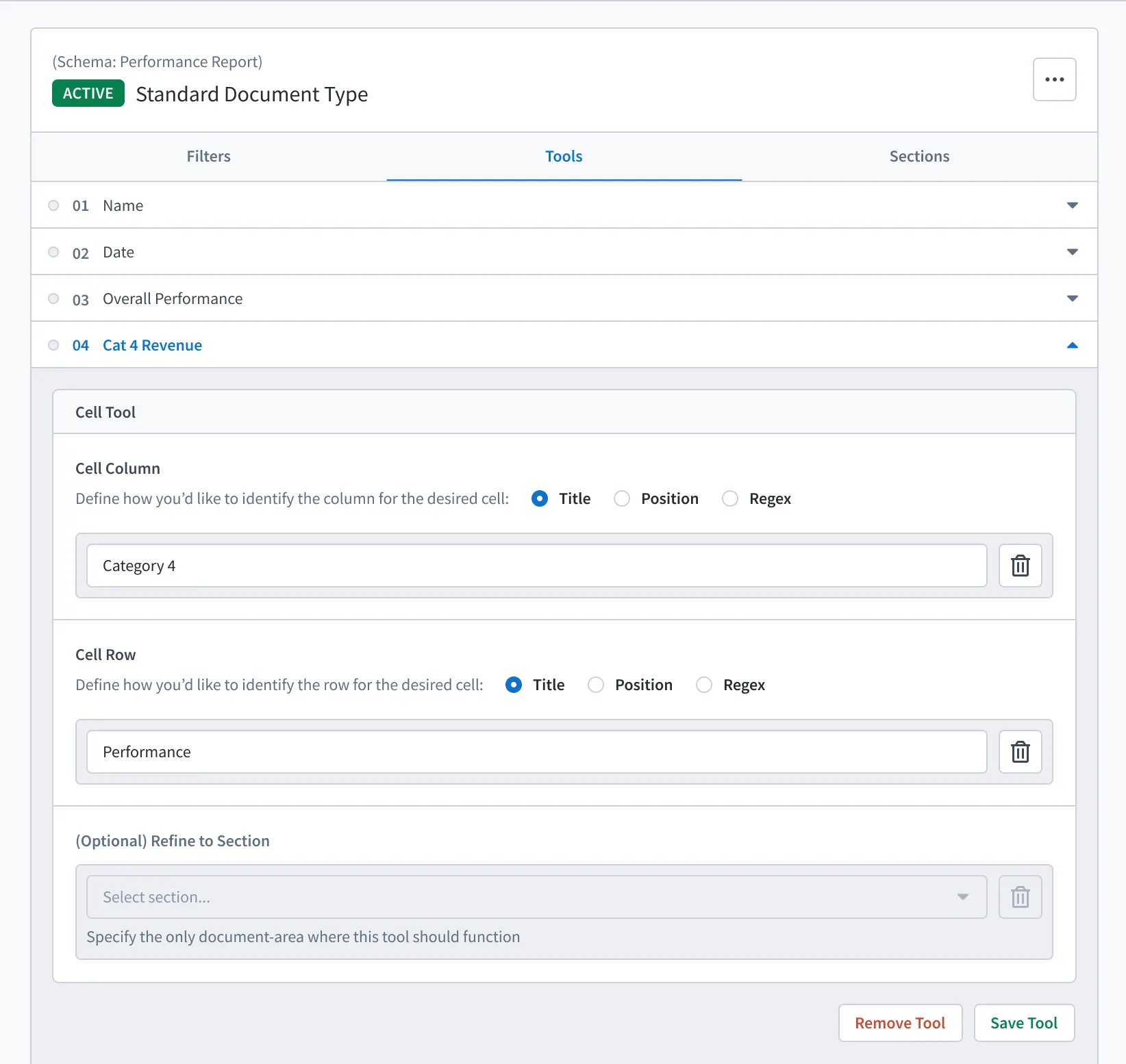Click the Cell Tool panel header

(564, 412)
